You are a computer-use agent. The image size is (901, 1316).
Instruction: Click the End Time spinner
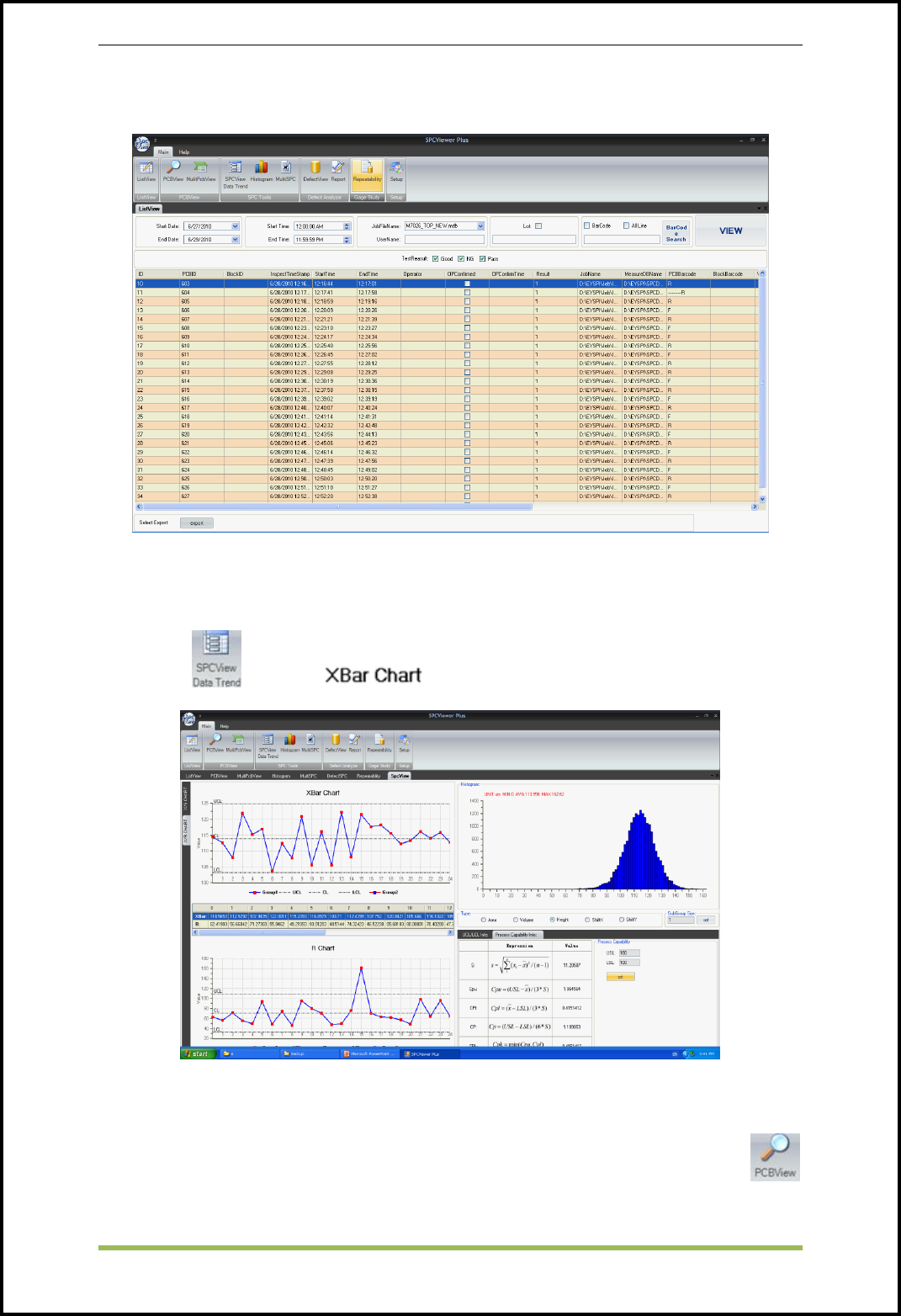347,240
